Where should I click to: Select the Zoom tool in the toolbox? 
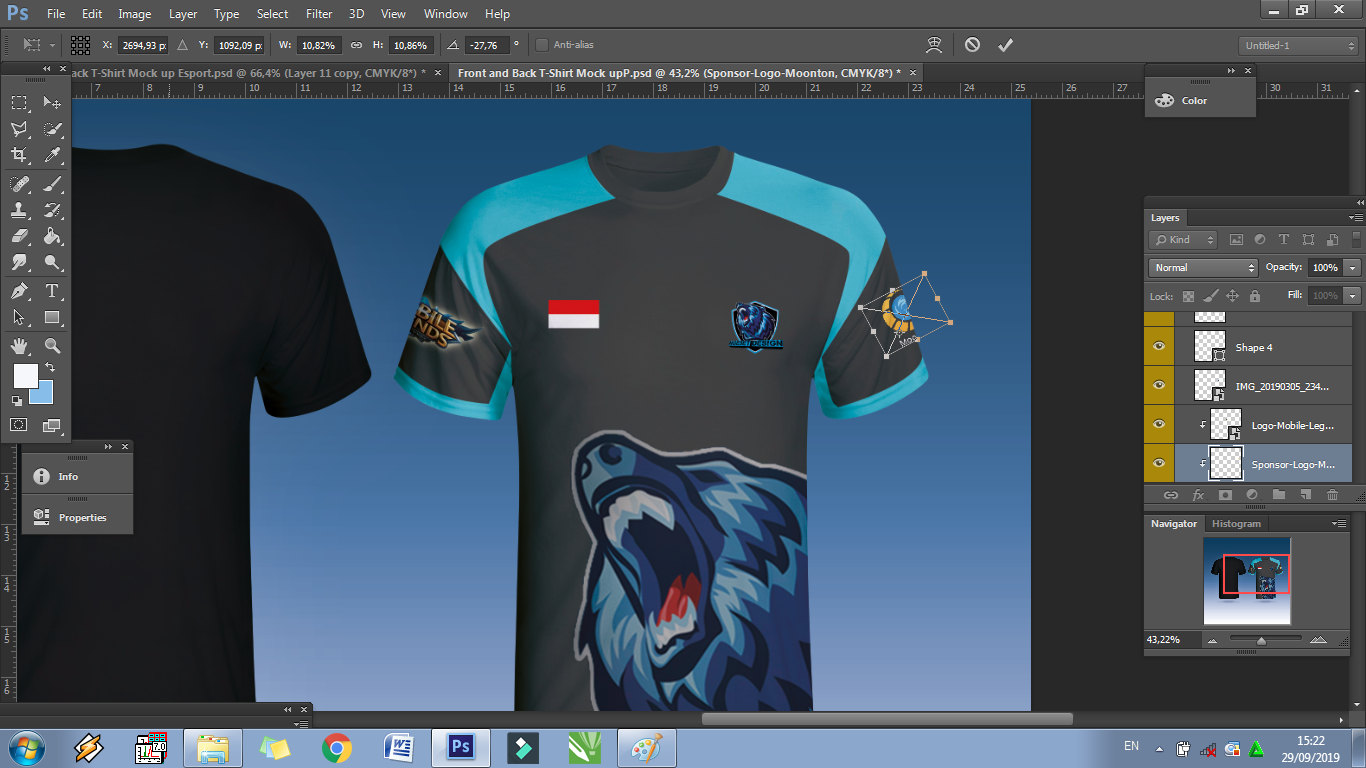(x=53, y=346)
